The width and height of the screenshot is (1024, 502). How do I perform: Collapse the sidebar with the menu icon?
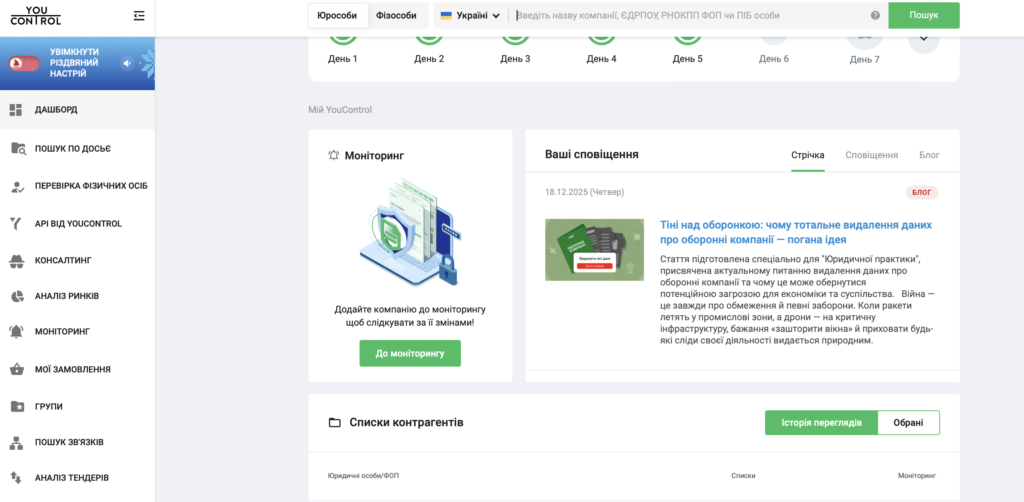(x=138, y=16)
